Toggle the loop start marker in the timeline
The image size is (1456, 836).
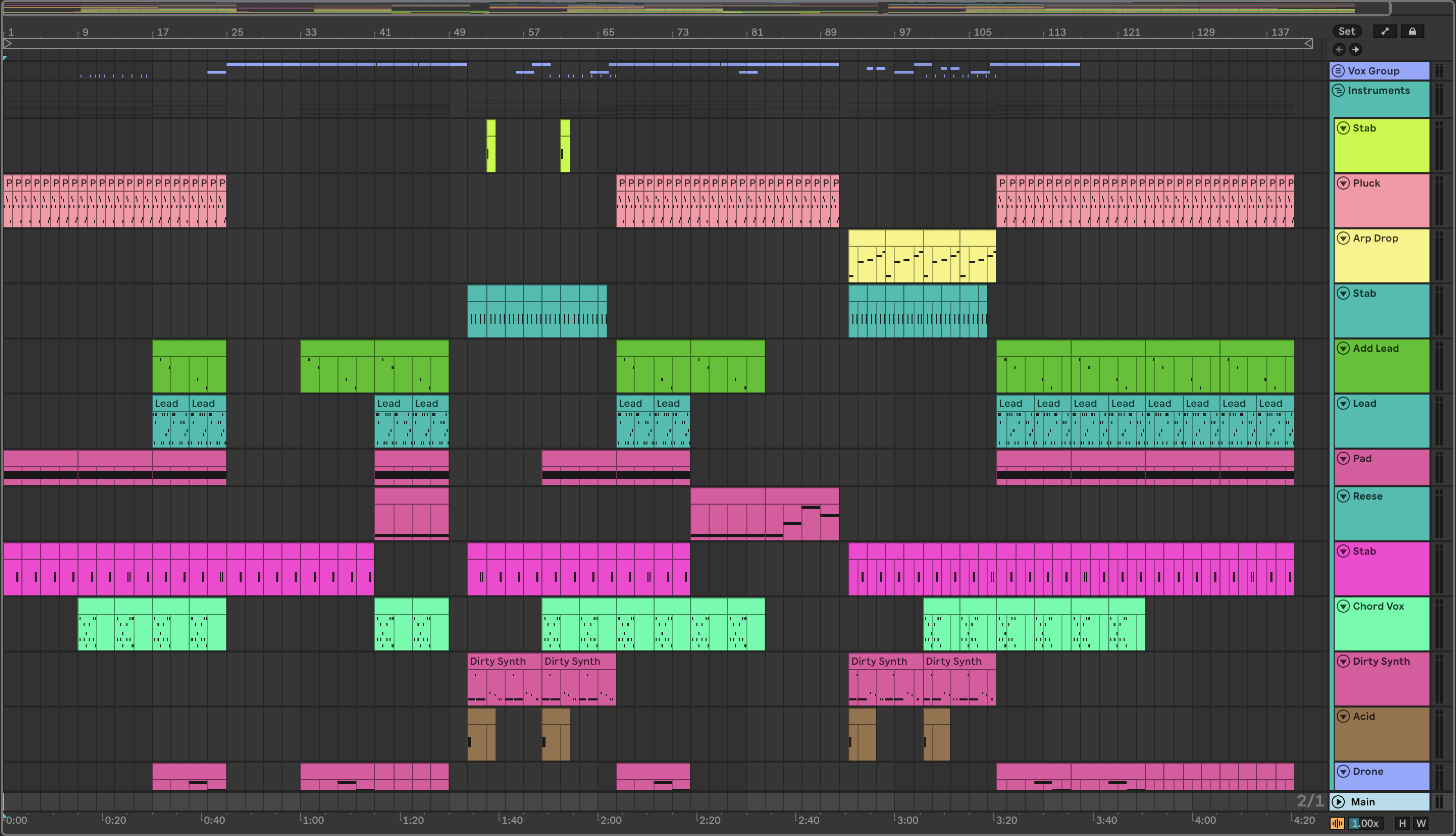pyautogui.click(x=8, y=43)
